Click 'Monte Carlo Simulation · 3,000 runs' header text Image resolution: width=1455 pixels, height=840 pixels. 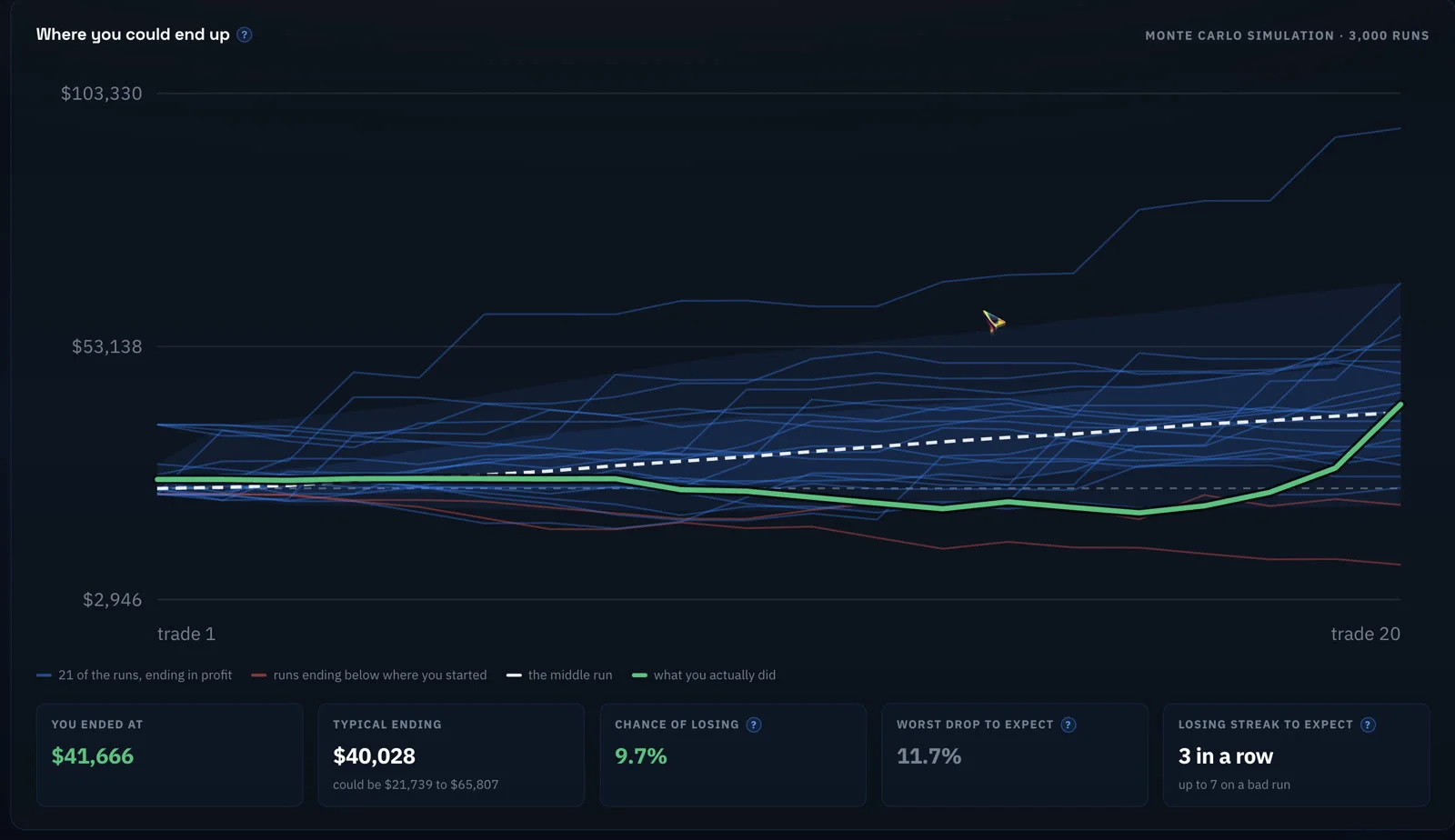click(x=1287, y=35)
